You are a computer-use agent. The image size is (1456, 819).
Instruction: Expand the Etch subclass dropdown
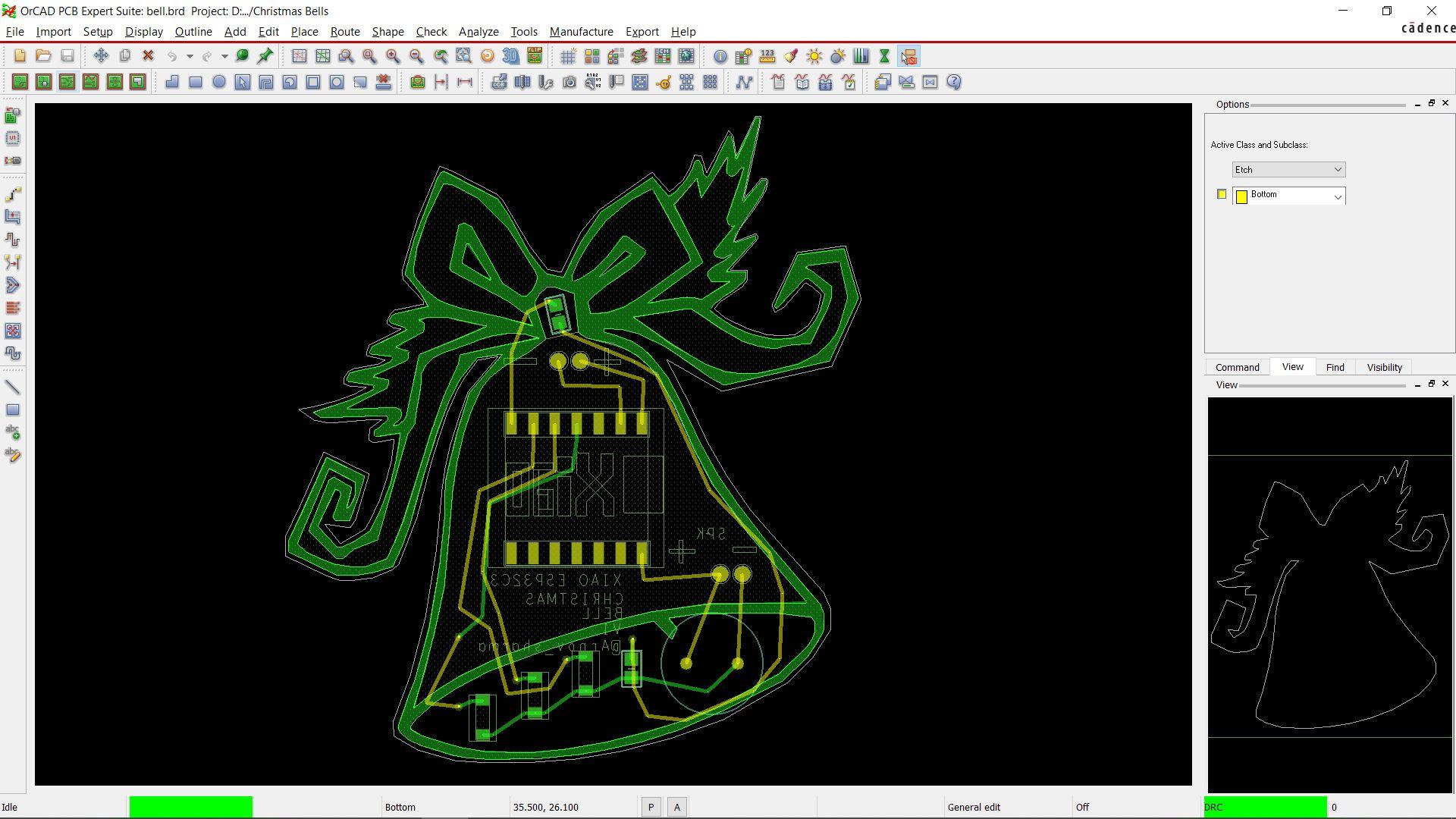pos(1337,196)
